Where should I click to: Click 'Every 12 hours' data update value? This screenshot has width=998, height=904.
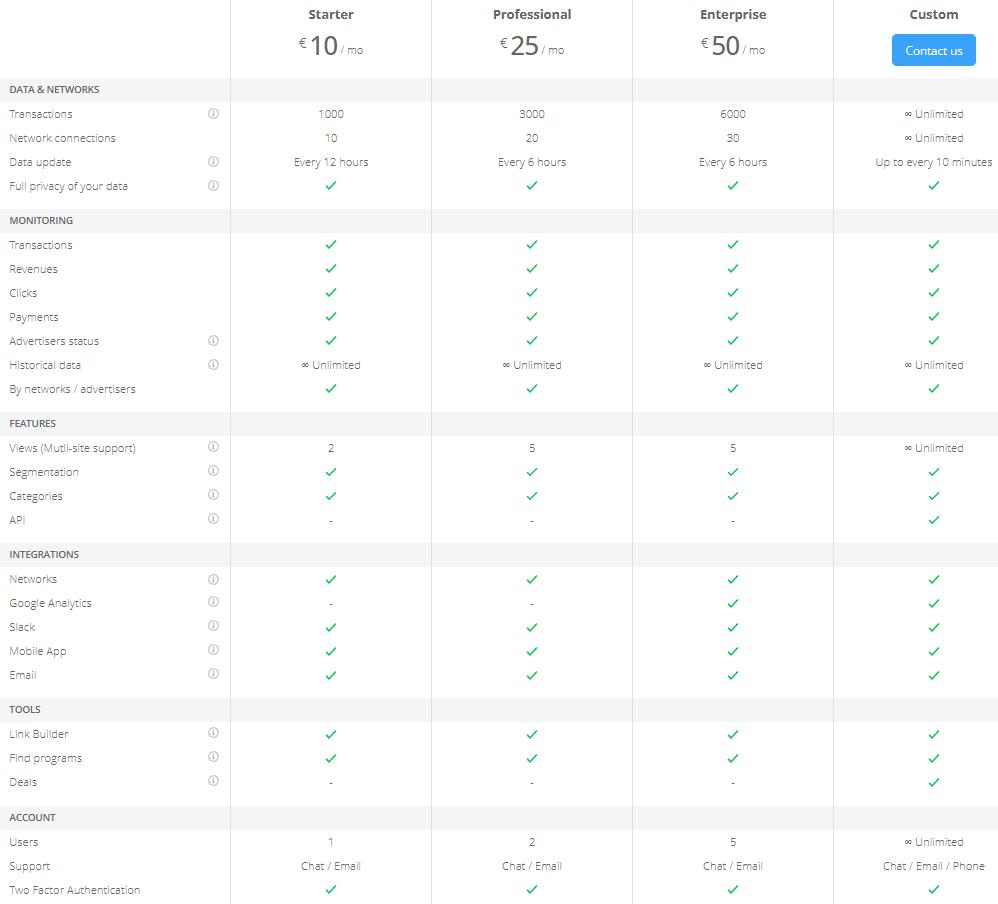click(x=331, y=162)
